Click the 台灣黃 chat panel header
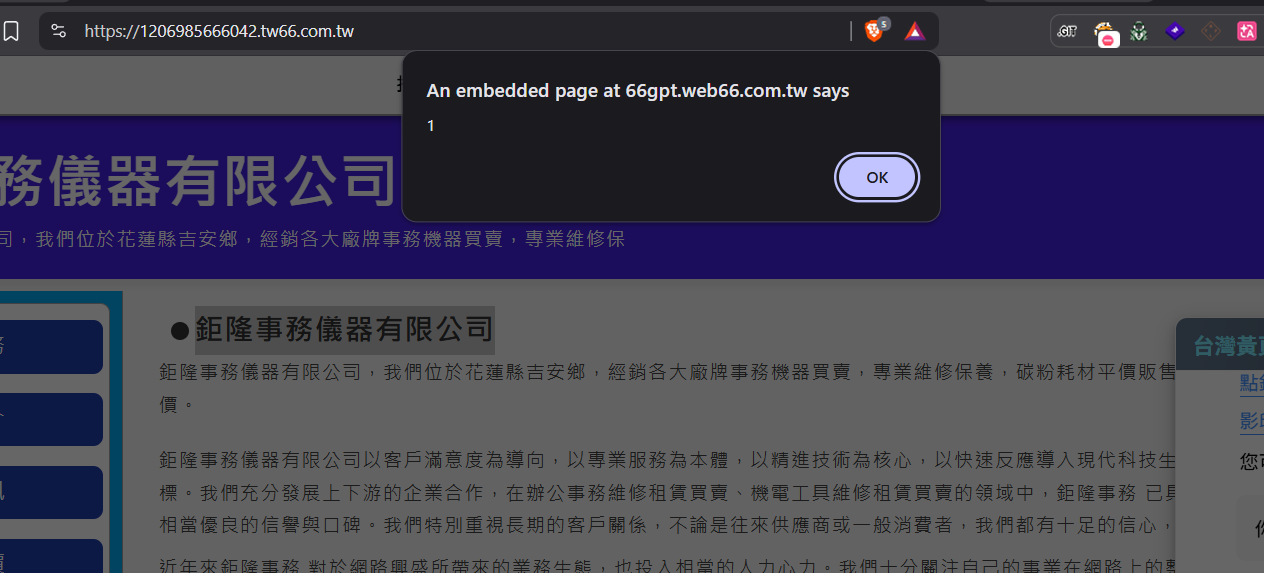 pos(1220,345)
